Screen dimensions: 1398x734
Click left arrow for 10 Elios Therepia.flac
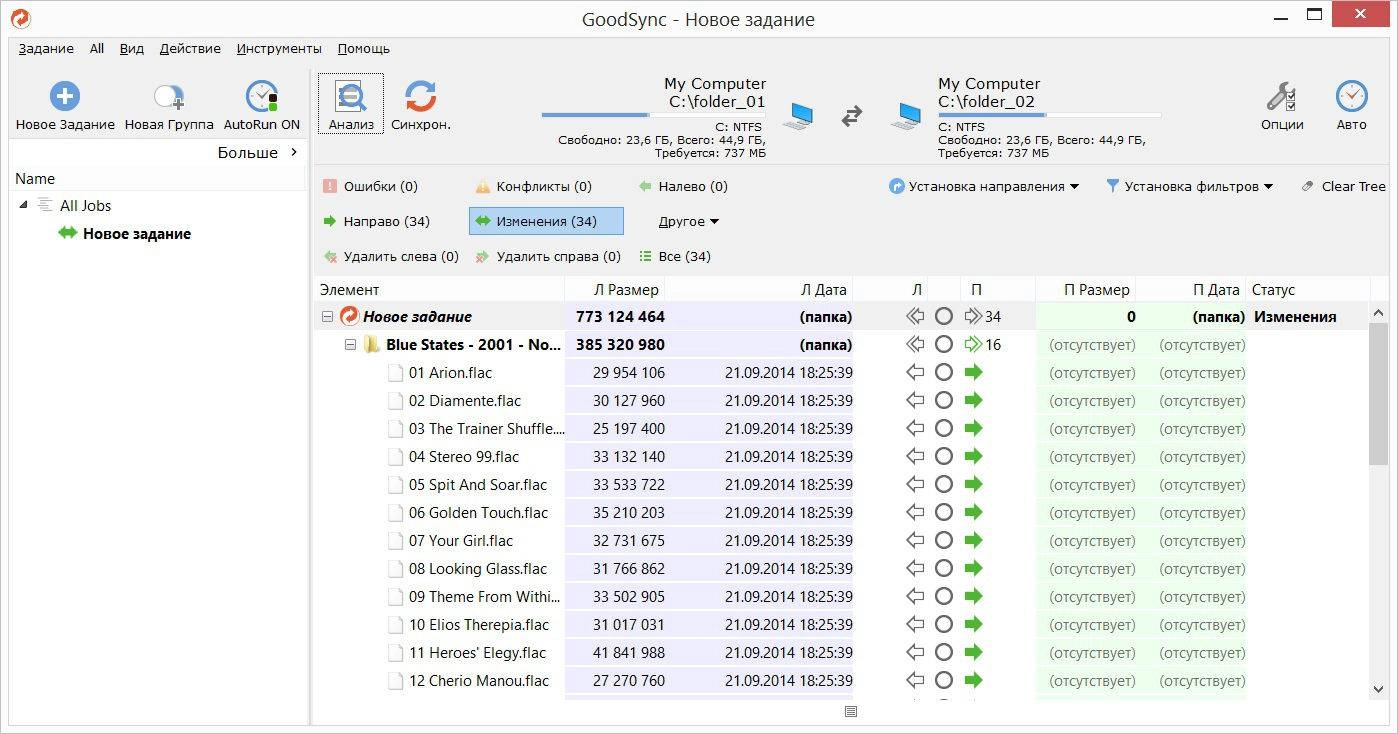click(914, 625)
